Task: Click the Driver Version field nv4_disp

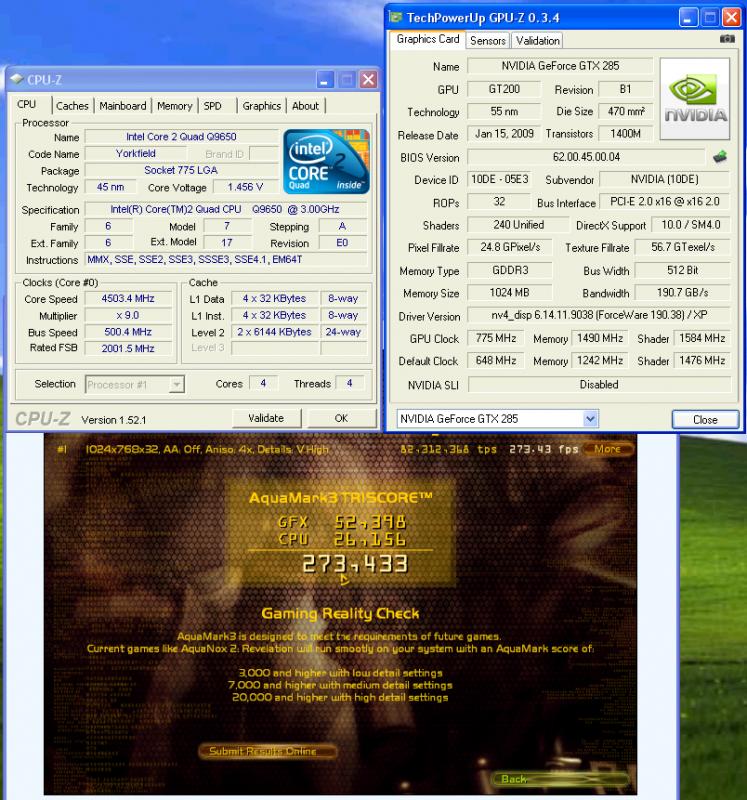Action: tap(599, 315)
